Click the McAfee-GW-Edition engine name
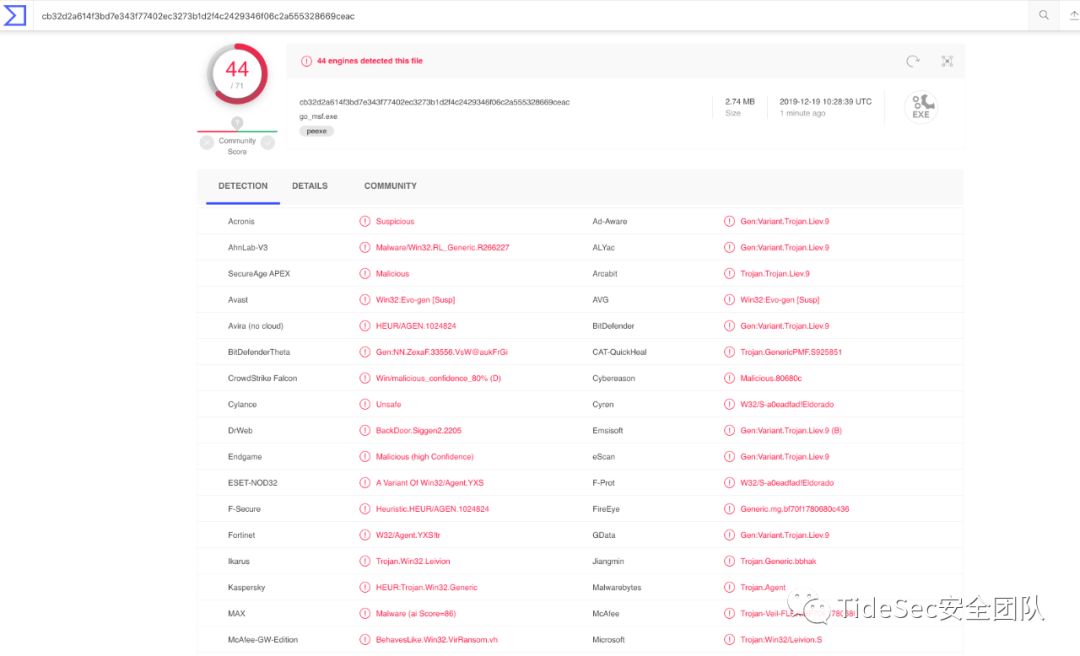Image resolution: width=1080 pixels, height=656 pixels. (262, 639)
